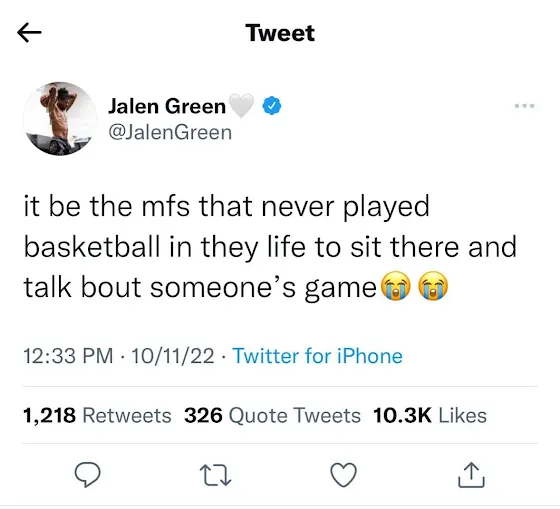Image resolution: width=560 pixels, height=509 pixels.
Task: Click the blue verified checkmark badge
Action: (x=272, y=105)
